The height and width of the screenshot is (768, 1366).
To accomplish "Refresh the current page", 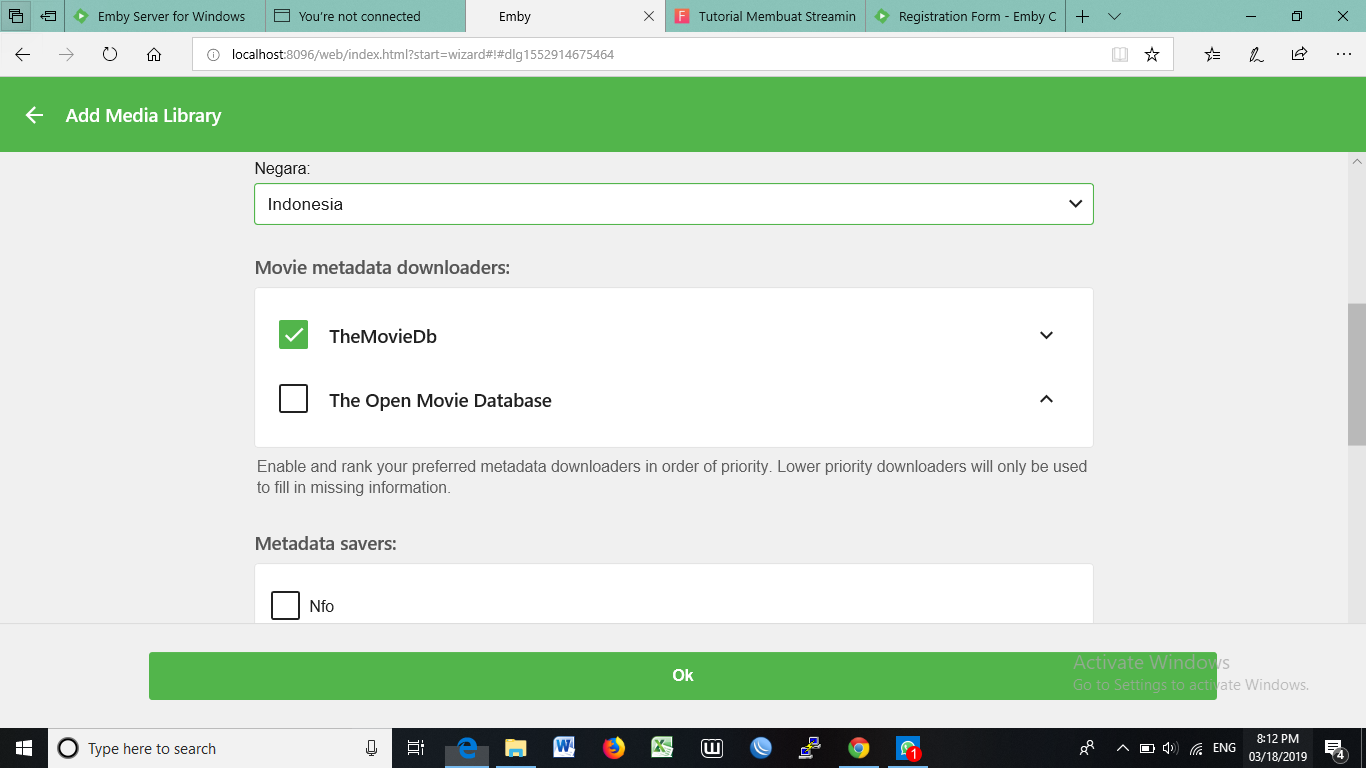I will [110, 55].
